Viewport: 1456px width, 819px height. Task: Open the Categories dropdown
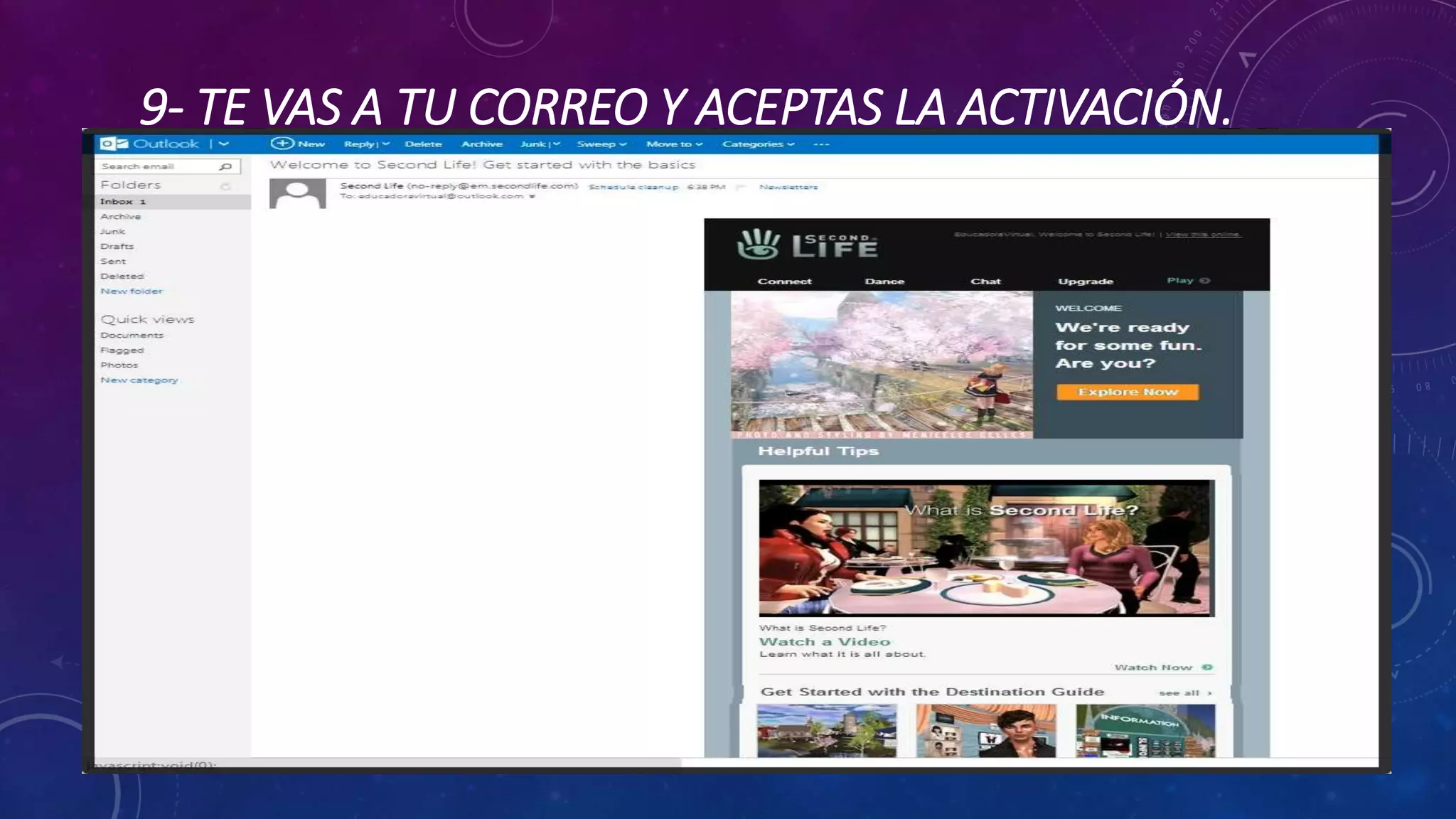coord(759,144)
